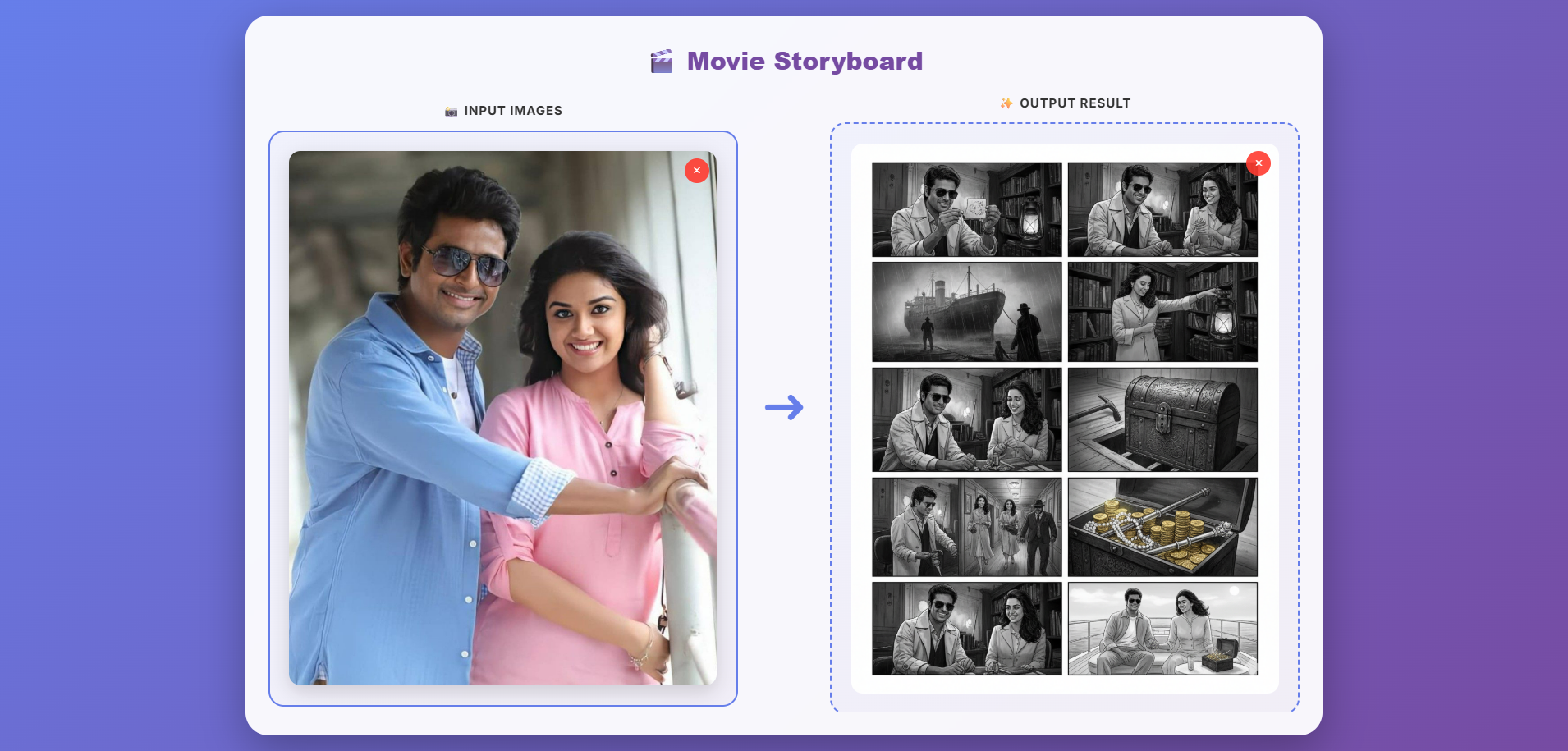Select the panel of woman pointing at lantern
The image size is (1568, 751).
point(1162,312)
